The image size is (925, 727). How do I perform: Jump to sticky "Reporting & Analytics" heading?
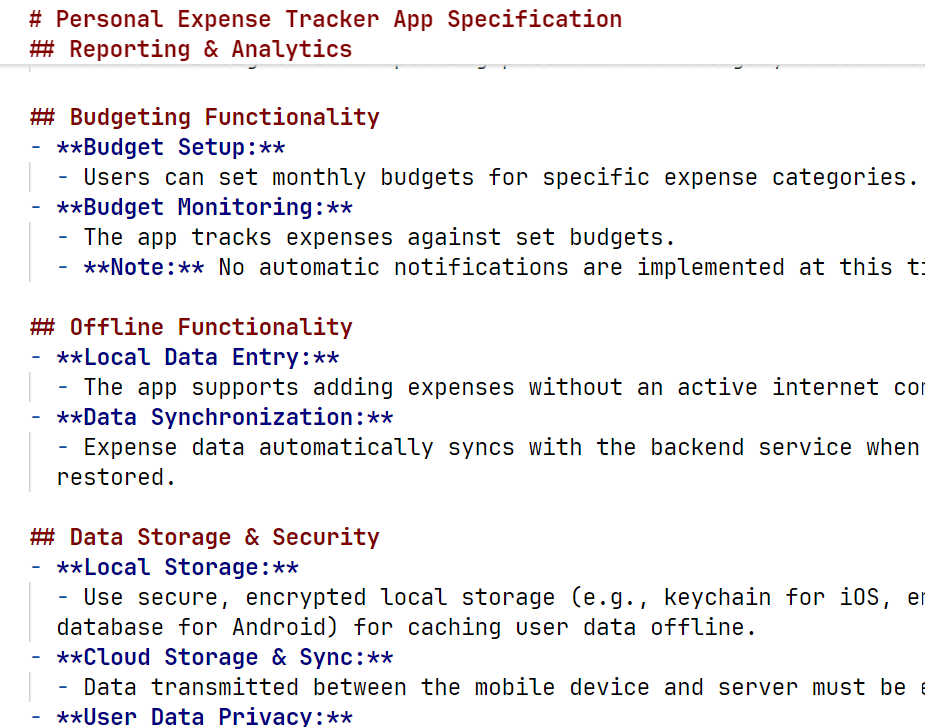pyautogui.click(x=210, y=49)
